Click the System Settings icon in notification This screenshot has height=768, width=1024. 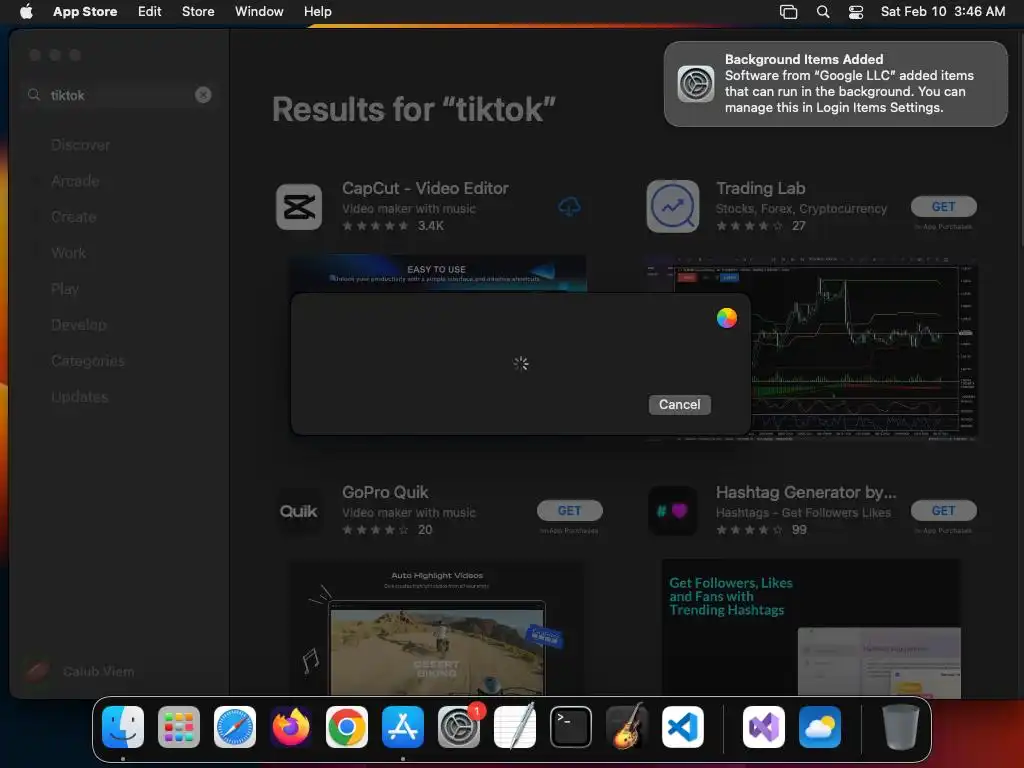click(696, 84)
